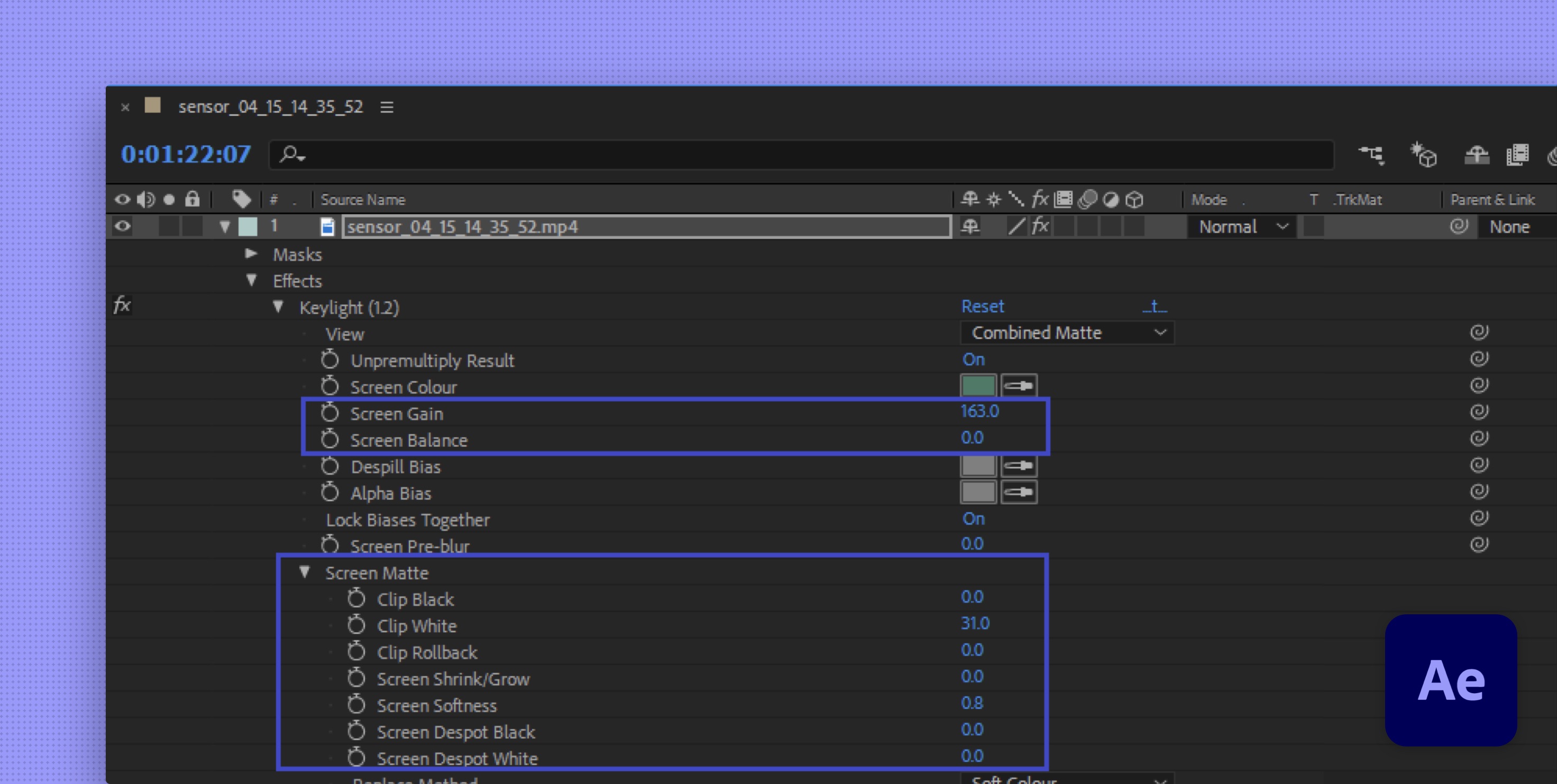Toggle visibility eye of sensor layer
The width and height of the screenshot is (1557, 784).
pyautogui.click(x=123, y=226)
